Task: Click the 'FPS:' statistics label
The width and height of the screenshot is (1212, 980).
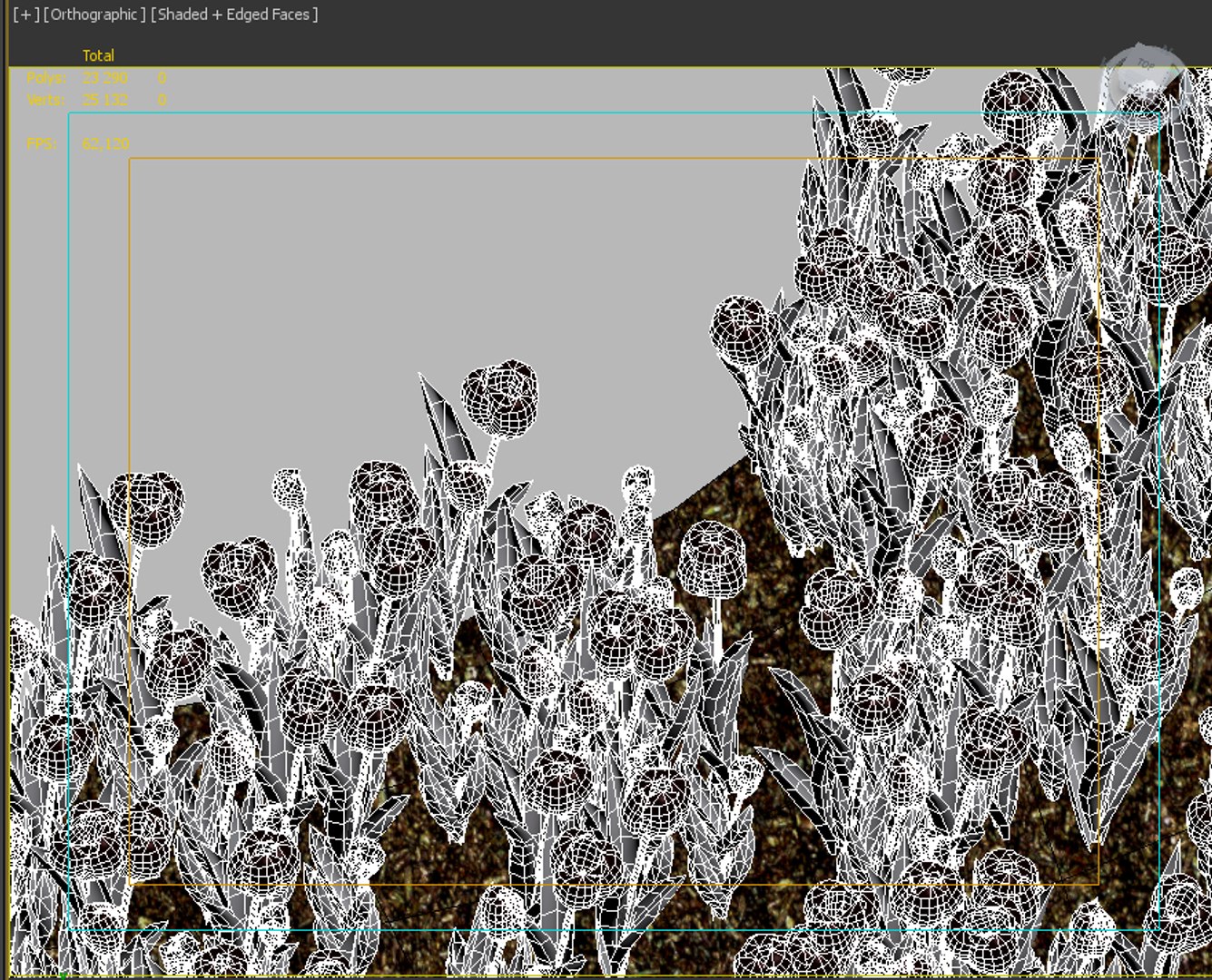Action: point(42,143)
